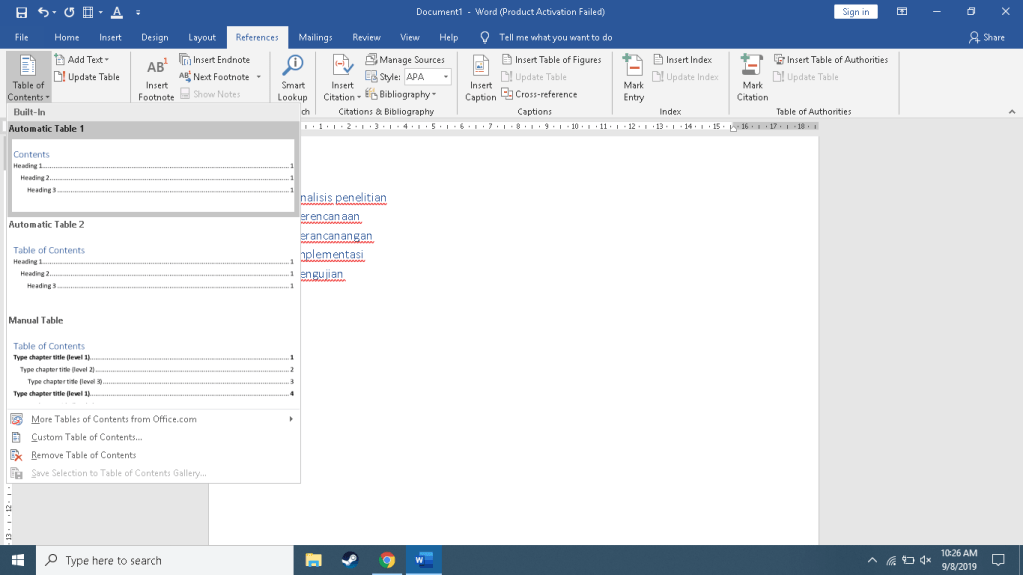This screenshot has width=1023, height=575.
Task: Open the citation Style APA dropdown
Action: point(427,77)
